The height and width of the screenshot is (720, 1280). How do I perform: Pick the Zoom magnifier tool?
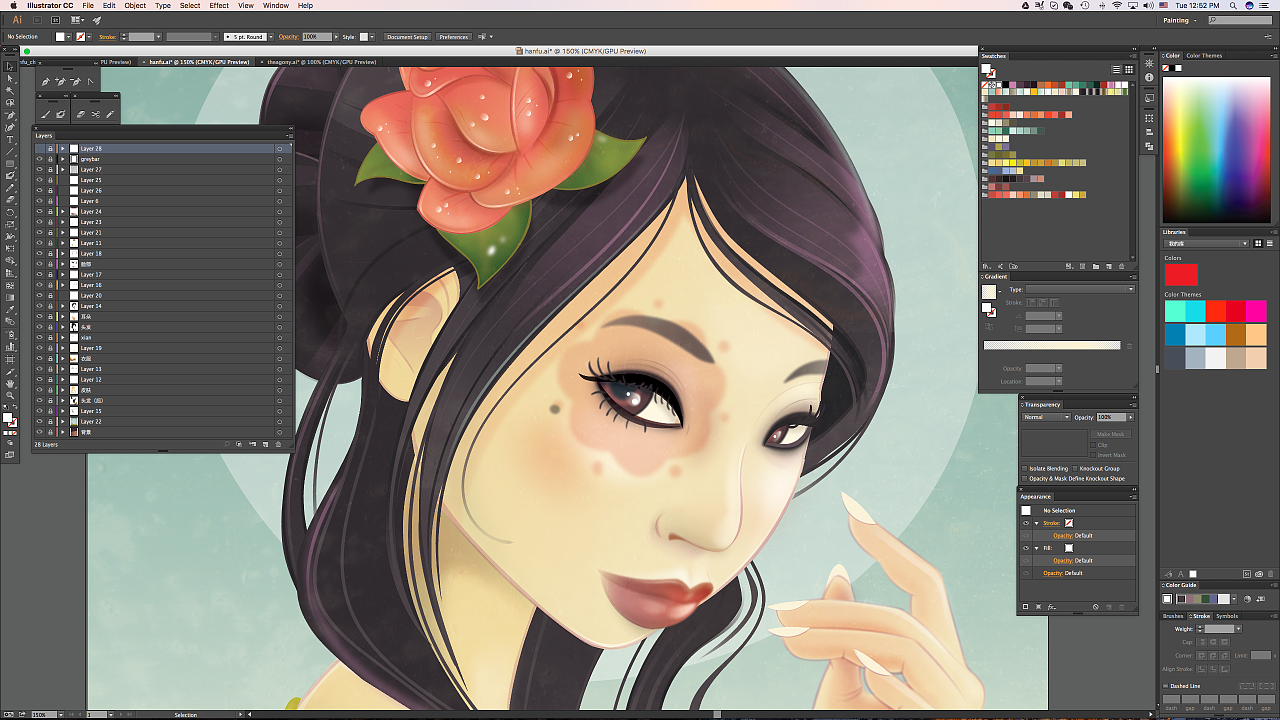tap(10, 395)
